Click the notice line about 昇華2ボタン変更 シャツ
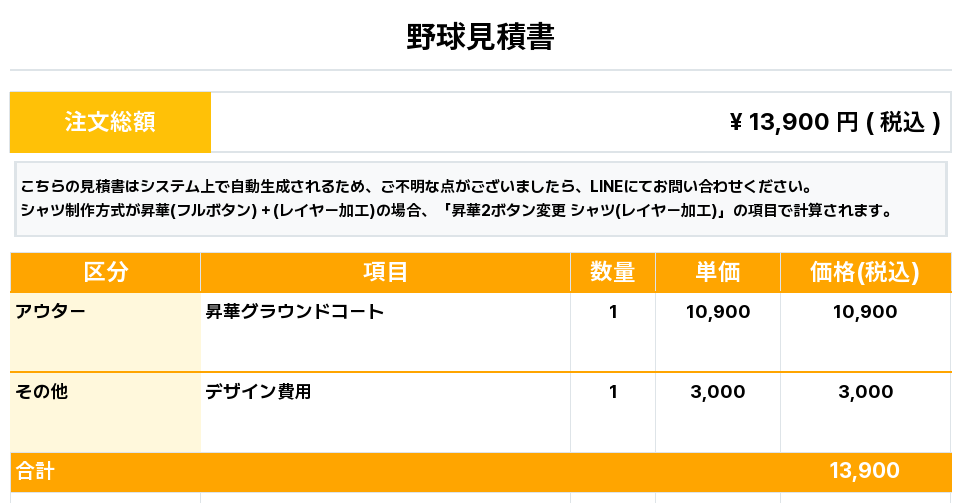 tap(455, 211)
